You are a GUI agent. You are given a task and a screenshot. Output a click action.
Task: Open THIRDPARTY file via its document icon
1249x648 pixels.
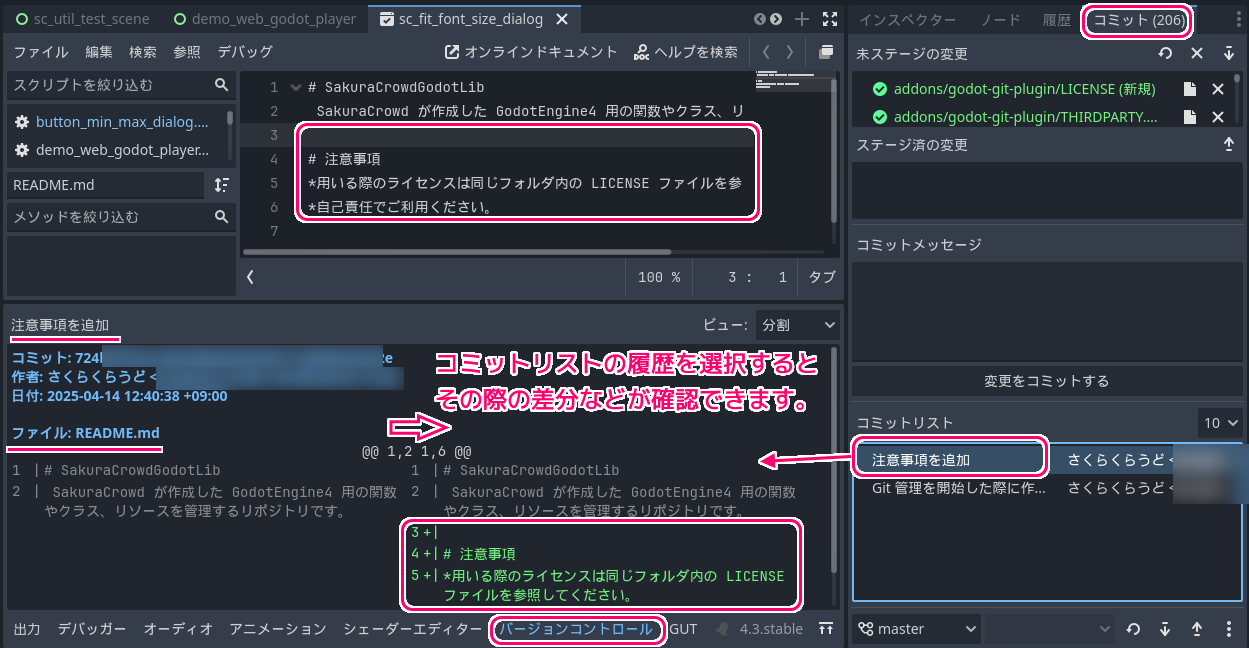(1190, 117)
